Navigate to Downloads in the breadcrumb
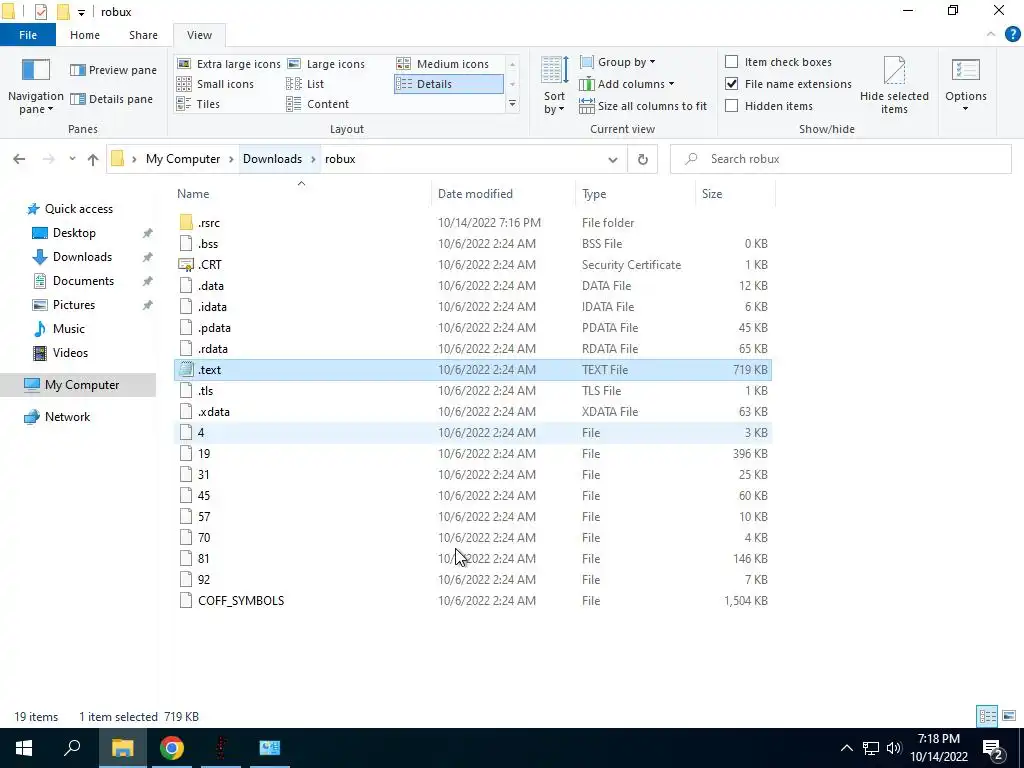Screen dimensions: 1024x768 click(272, 159)
